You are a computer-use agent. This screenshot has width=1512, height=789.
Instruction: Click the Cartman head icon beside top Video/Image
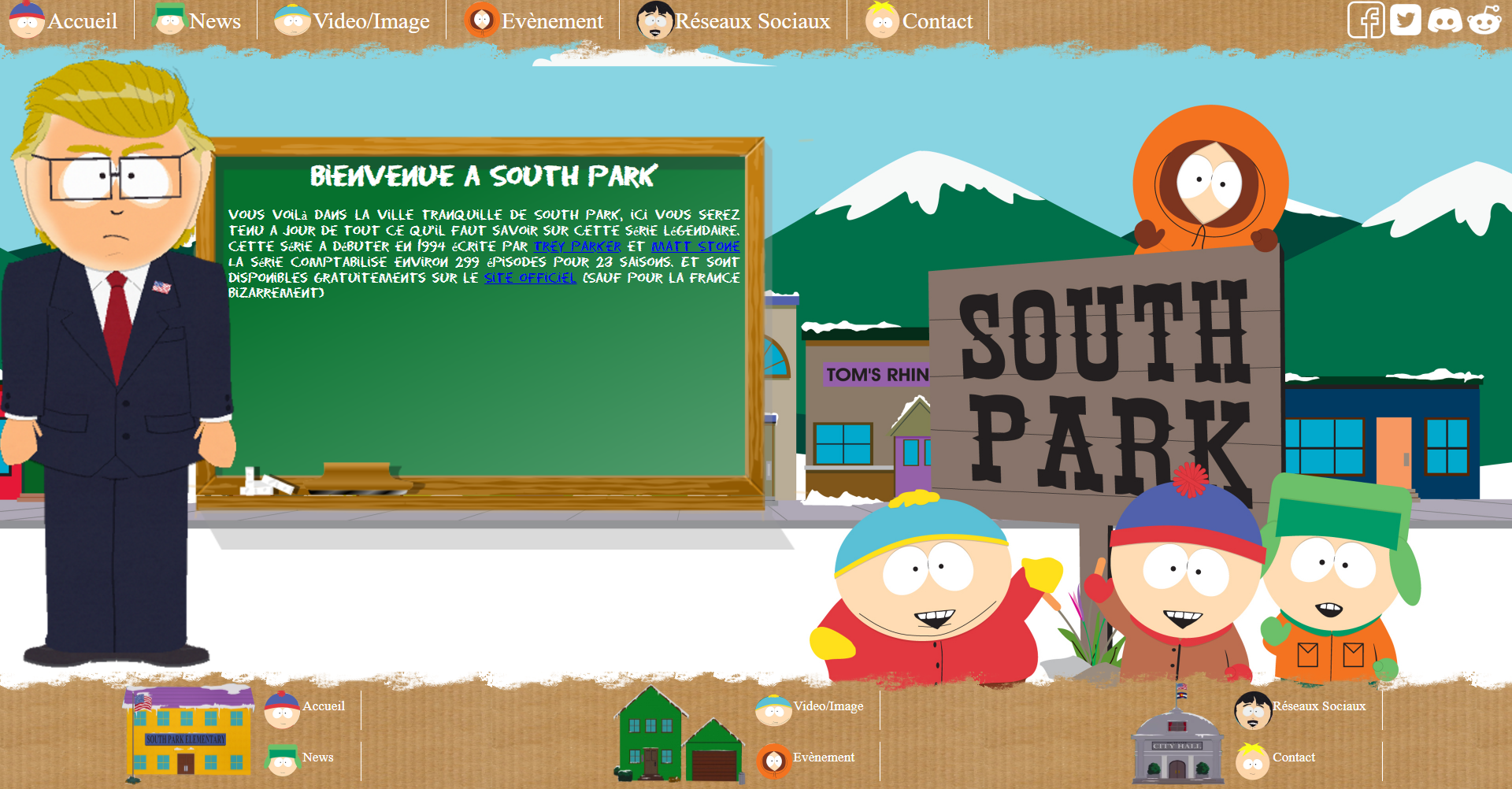292,20
